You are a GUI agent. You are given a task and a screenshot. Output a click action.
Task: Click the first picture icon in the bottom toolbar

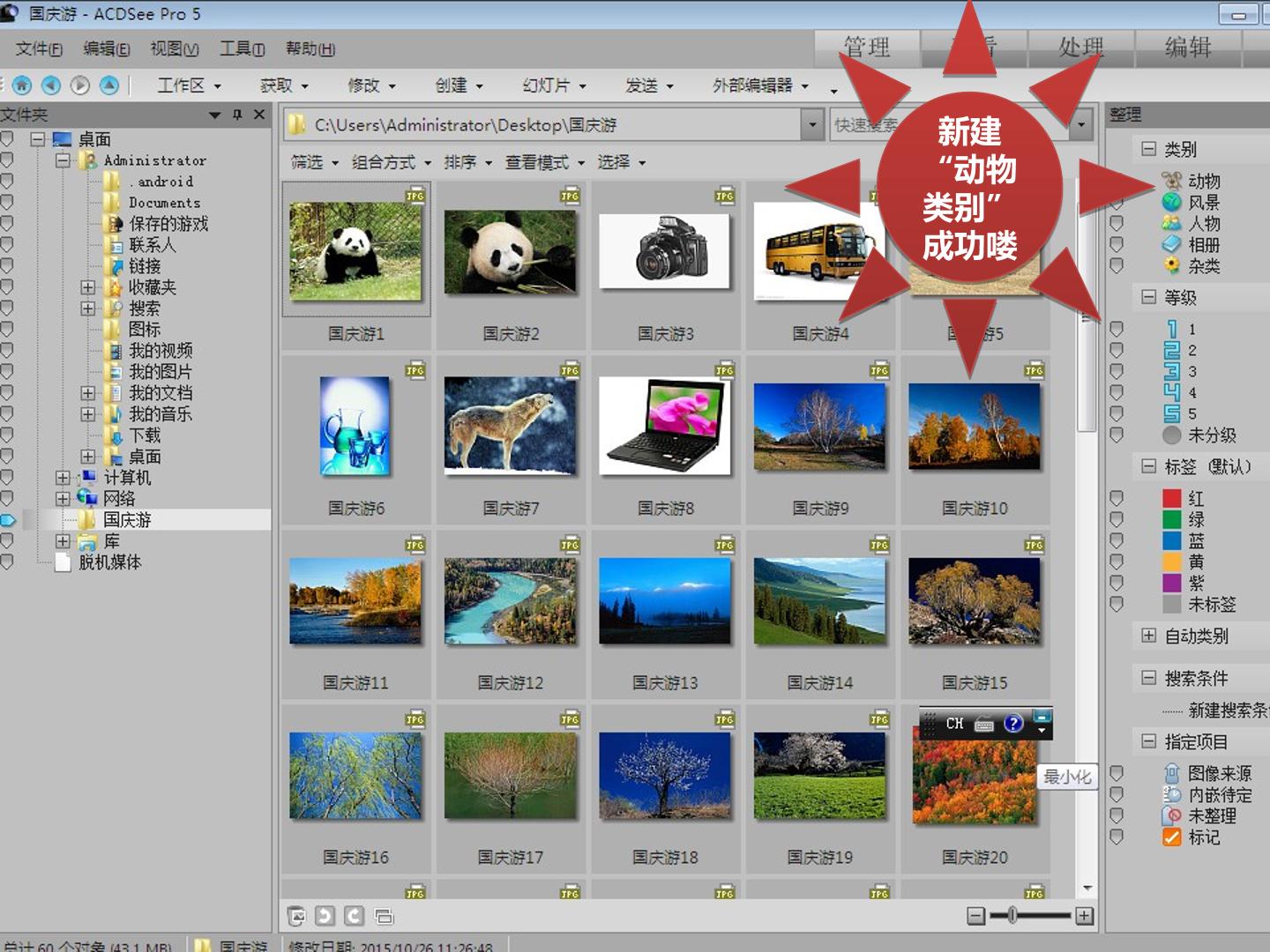click(x=297, y=916)
